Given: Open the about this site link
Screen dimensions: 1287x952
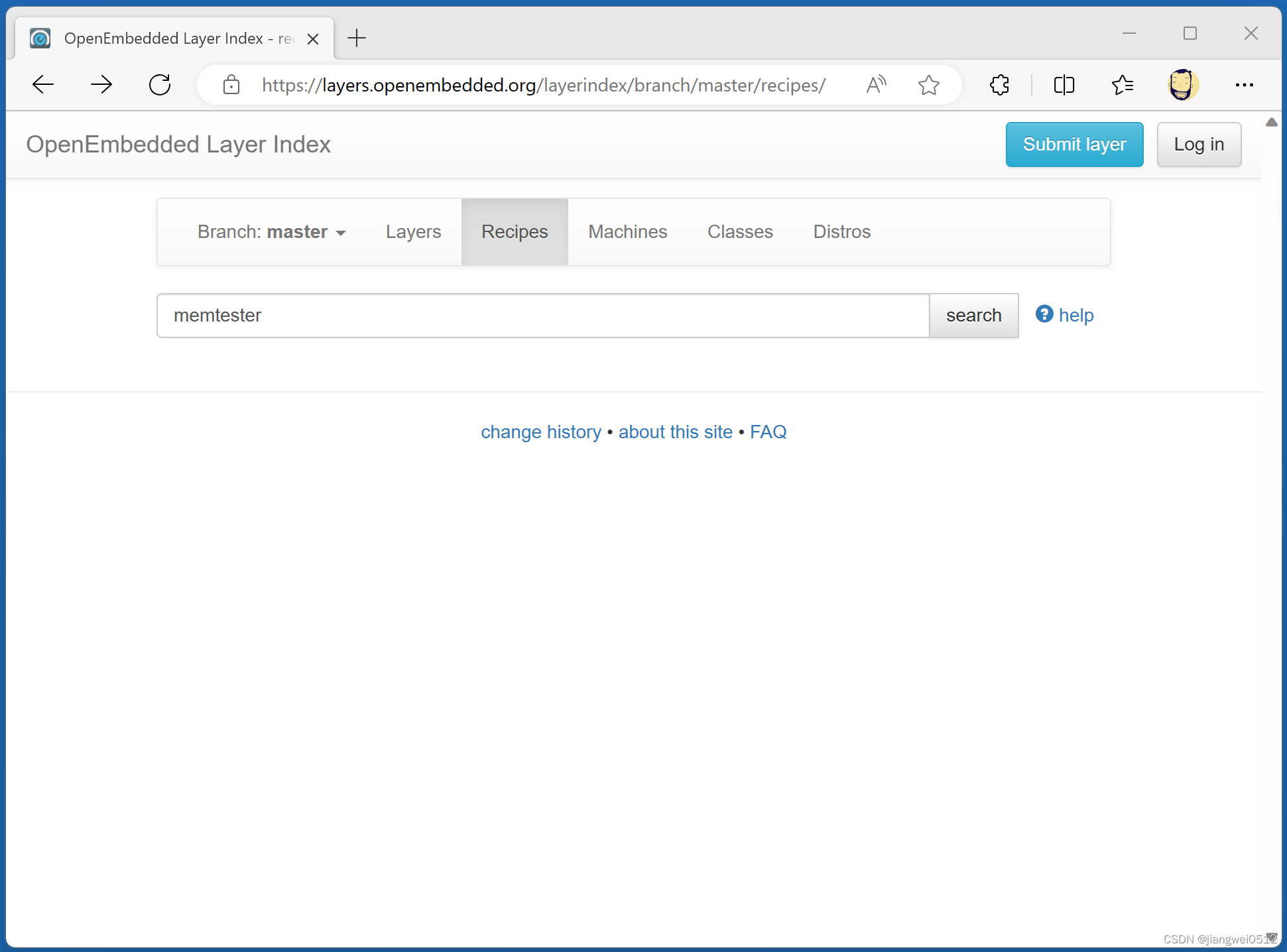Looking at the screenshot, I should [676, 432].
